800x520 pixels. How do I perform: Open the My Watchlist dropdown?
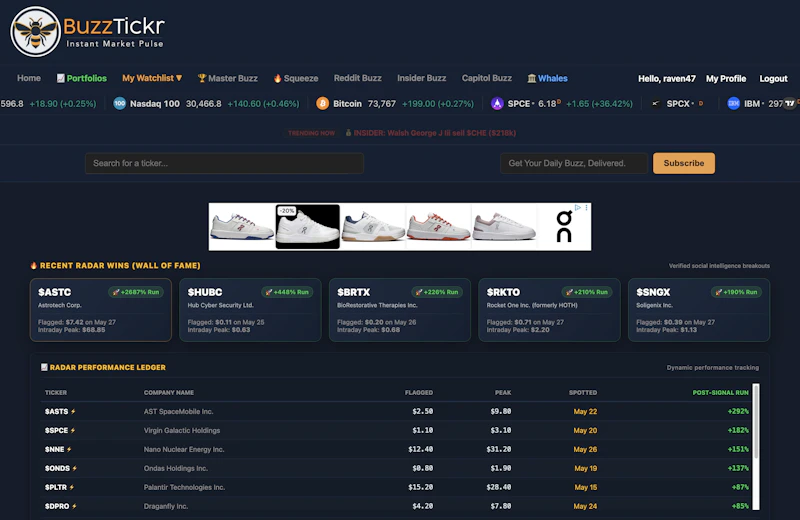(152, 78)
